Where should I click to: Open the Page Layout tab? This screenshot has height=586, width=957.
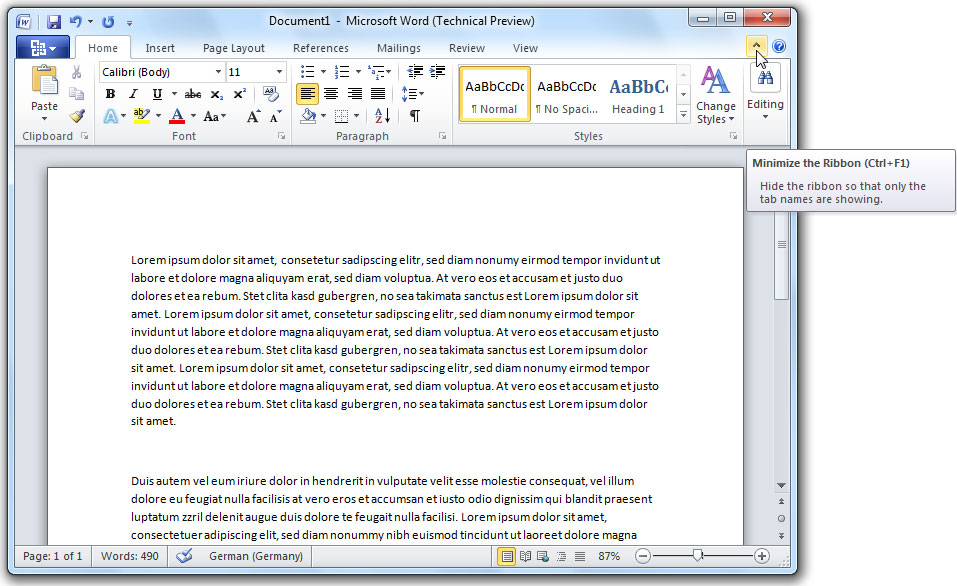click(234, 48)
